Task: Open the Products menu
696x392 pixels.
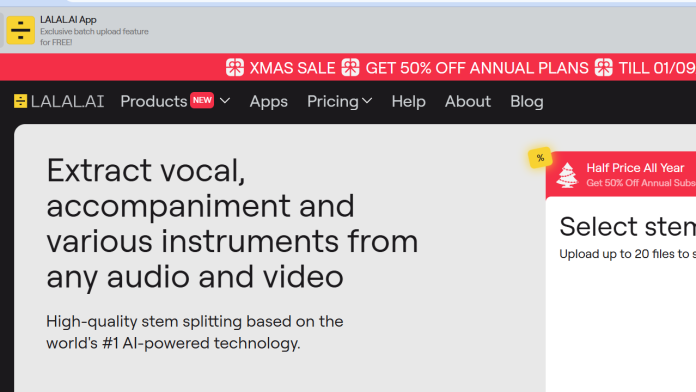Action: coord(154,101)
